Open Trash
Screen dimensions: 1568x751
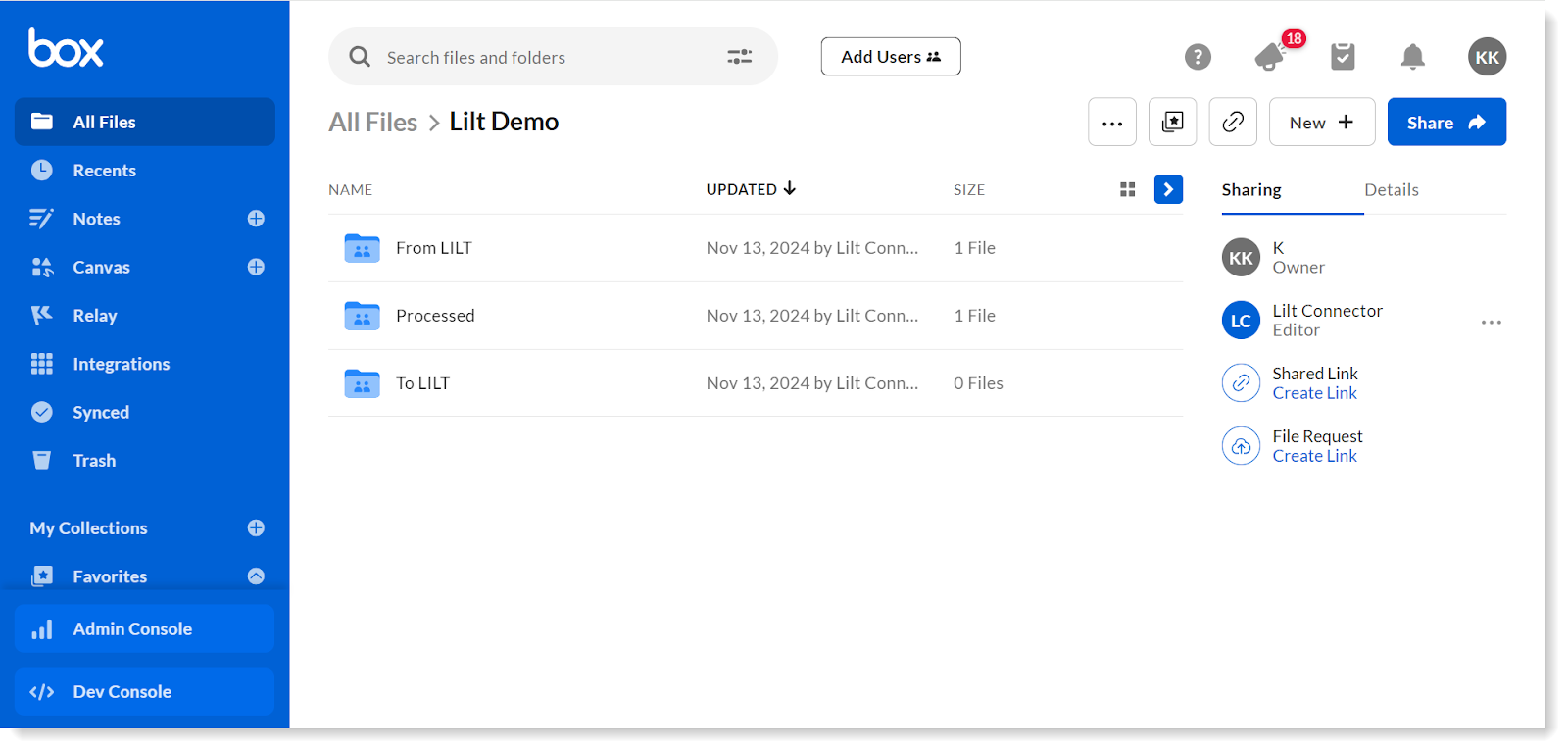[x=93, y=461]
